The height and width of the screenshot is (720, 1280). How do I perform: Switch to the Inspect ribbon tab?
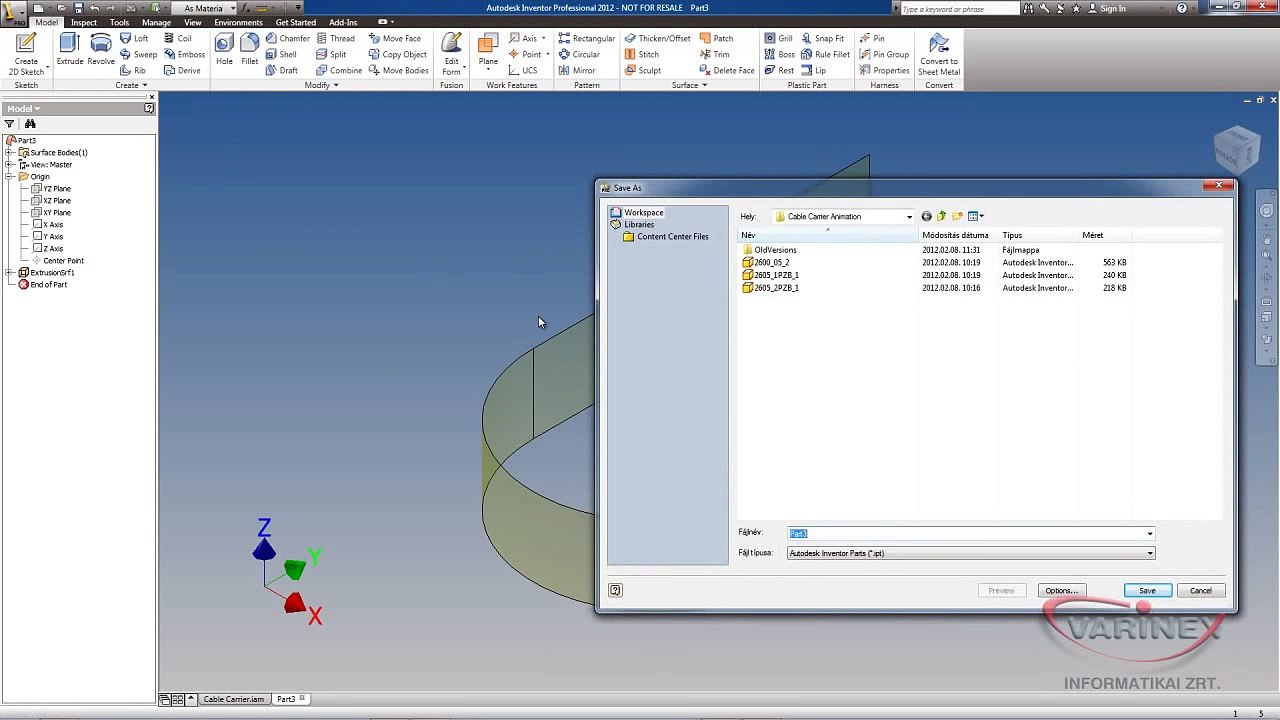tap(84, 22)
